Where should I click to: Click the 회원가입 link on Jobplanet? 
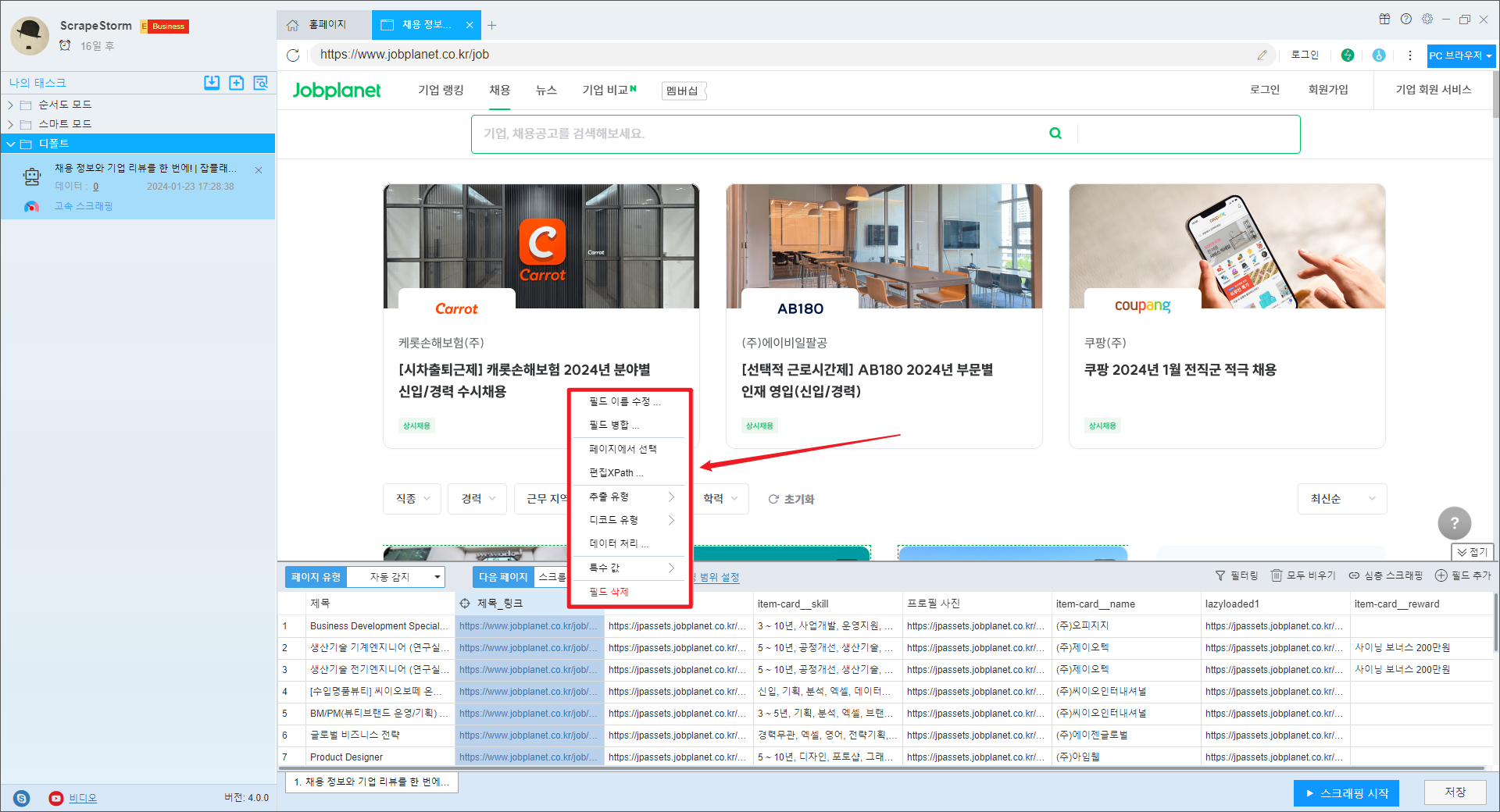(x=1328, y=90)
